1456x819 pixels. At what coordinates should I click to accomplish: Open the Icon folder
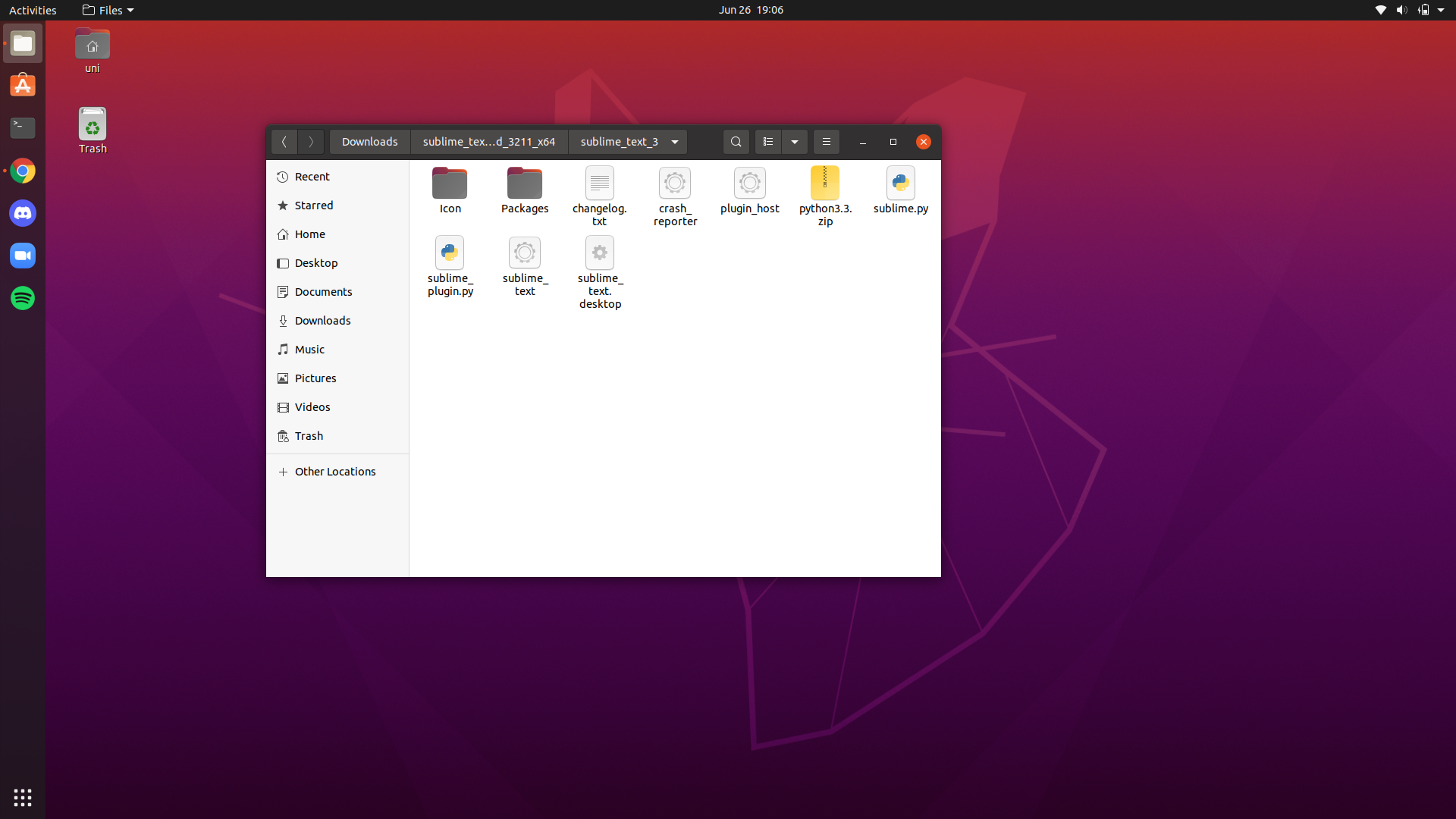tap(449, 190)
